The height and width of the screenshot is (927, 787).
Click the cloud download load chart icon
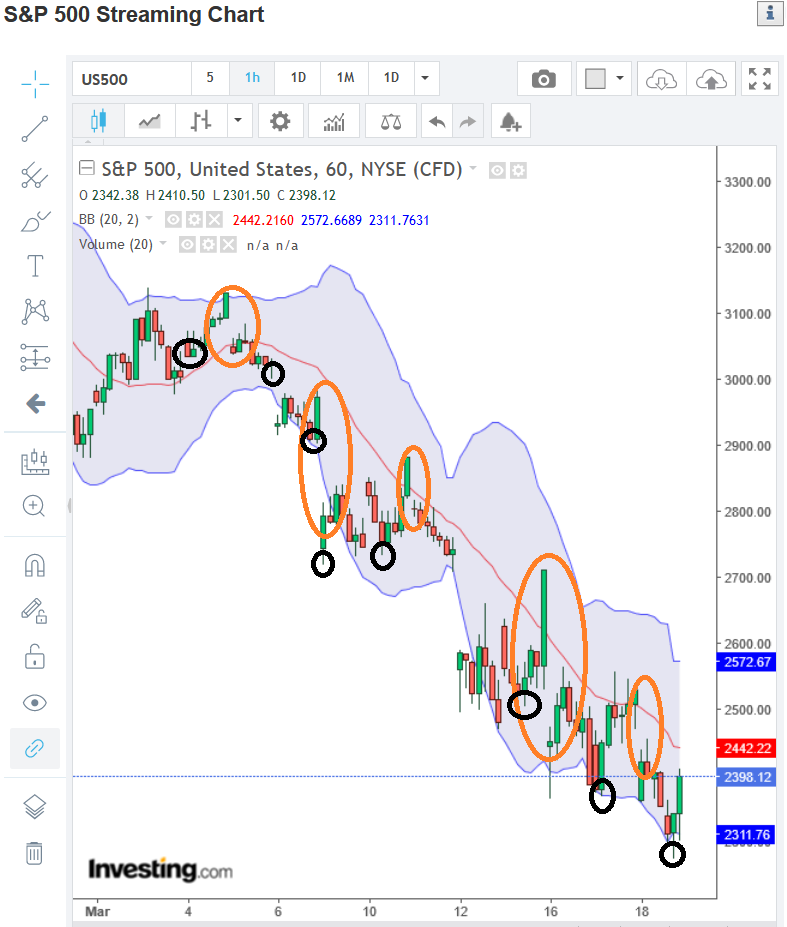click(661, 79)
